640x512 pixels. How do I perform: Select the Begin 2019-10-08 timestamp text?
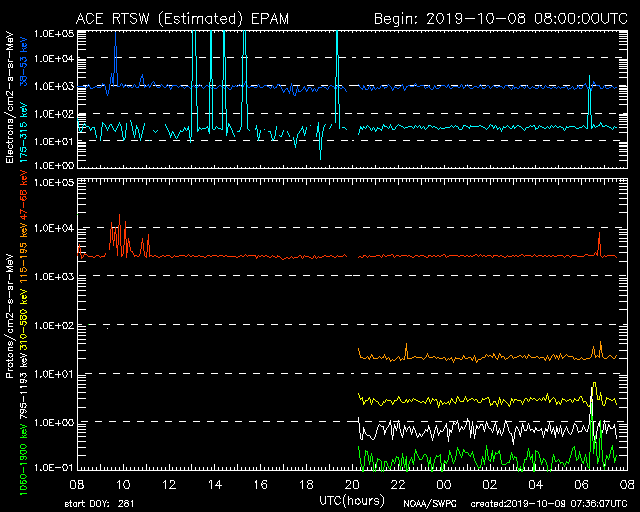pos(500,18)
